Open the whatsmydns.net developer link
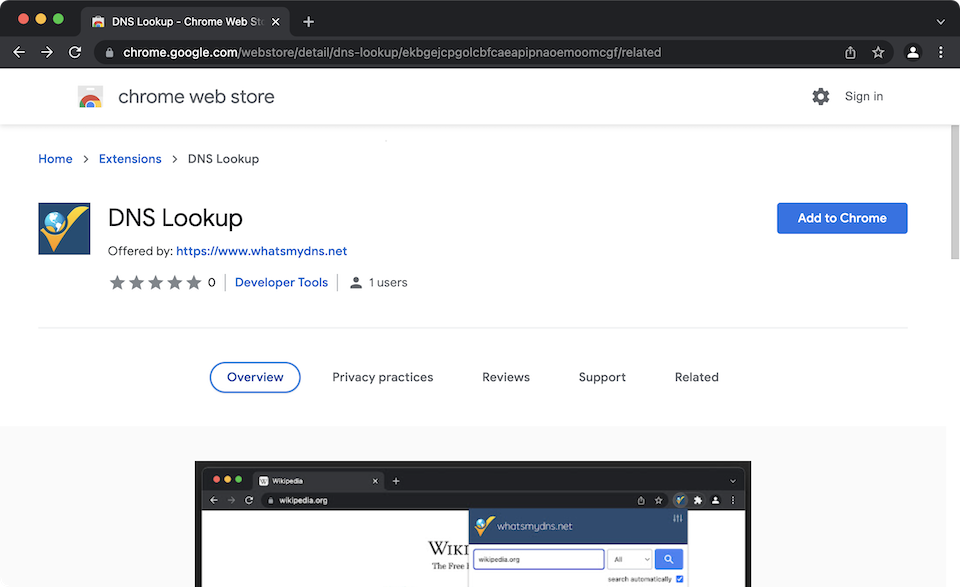Viewport: 960px width, 587px height. coord(262,251)
